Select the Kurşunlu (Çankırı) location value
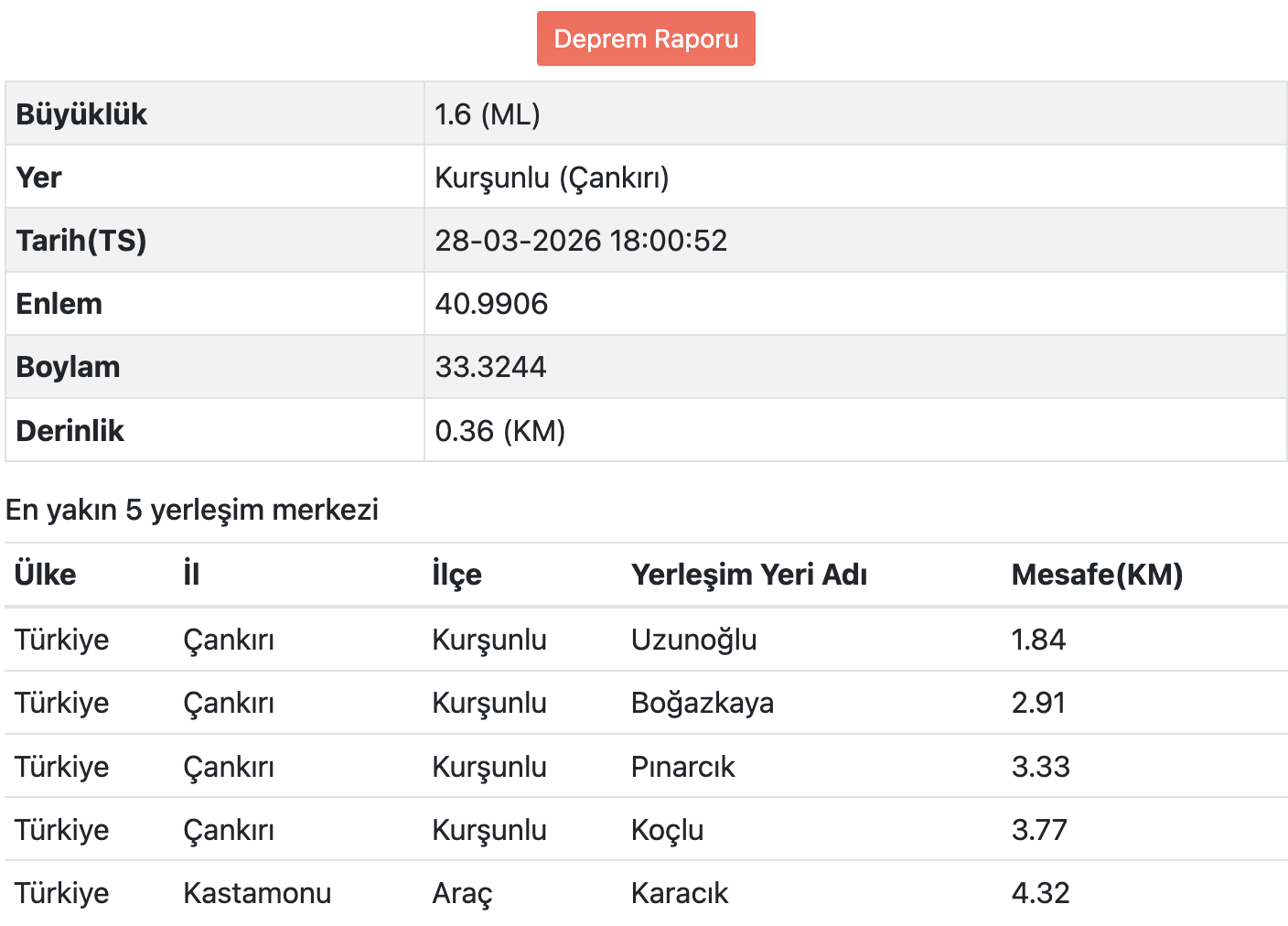 point(552,178)
